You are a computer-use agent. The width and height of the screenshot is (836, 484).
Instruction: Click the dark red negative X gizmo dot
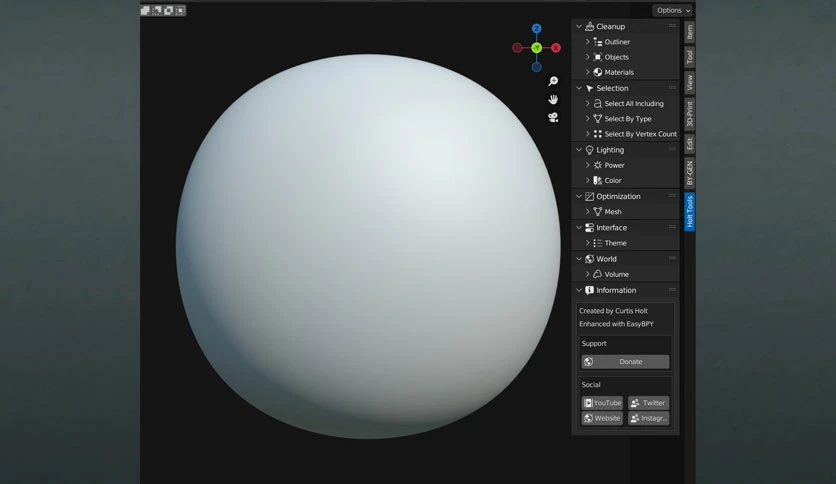[517, 48]
